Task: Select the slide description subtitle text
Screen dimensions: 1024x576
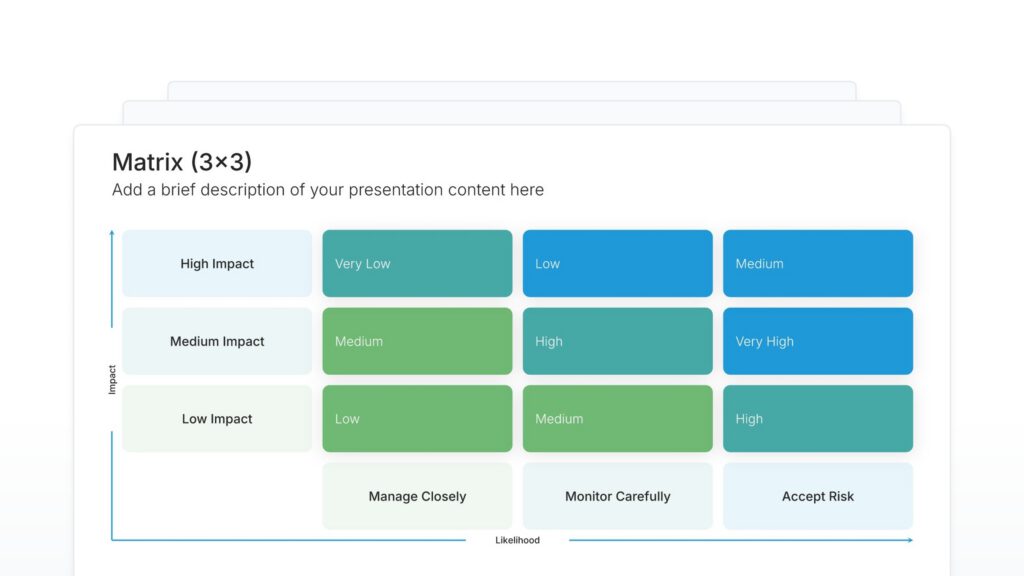Action: 327,189
